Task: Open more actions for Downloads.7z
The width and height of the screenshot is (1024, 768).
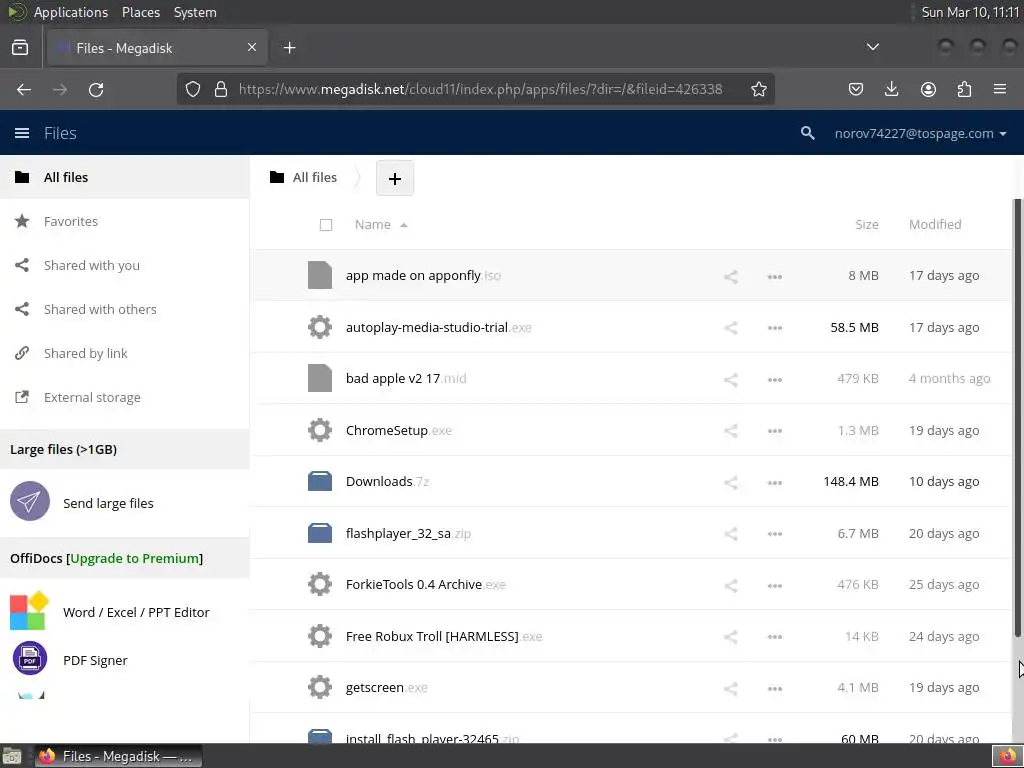Action: coord(775,483)
